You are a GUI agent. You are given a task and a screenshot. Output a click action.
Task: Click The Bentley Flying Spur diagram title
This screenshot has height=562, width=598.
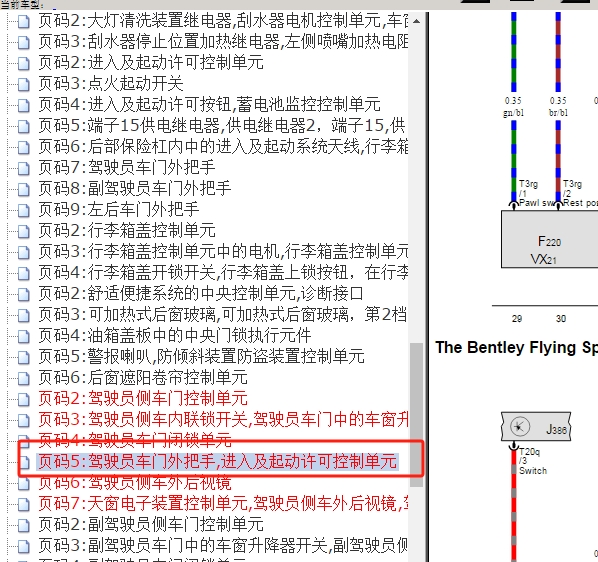point(516,347)
